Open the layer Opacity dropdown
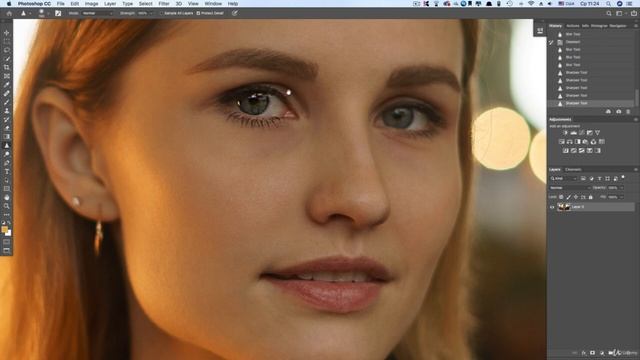 pyautogui.click(x=621, y=188)
